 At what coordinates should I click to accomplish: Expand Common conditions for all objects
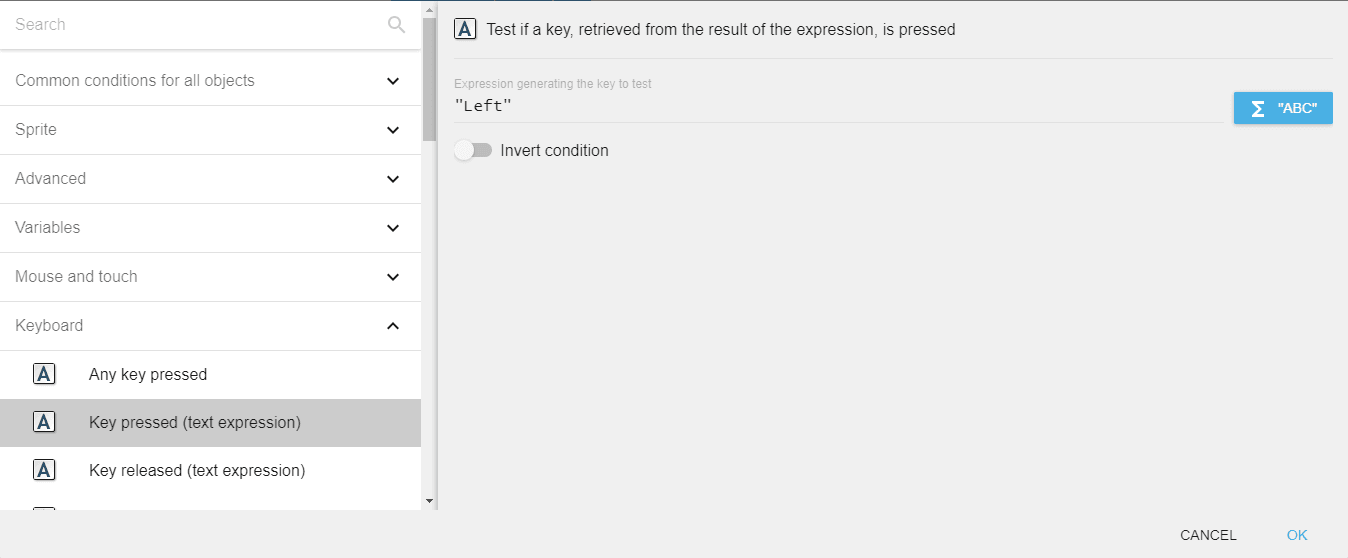click(x=393, y=81)
